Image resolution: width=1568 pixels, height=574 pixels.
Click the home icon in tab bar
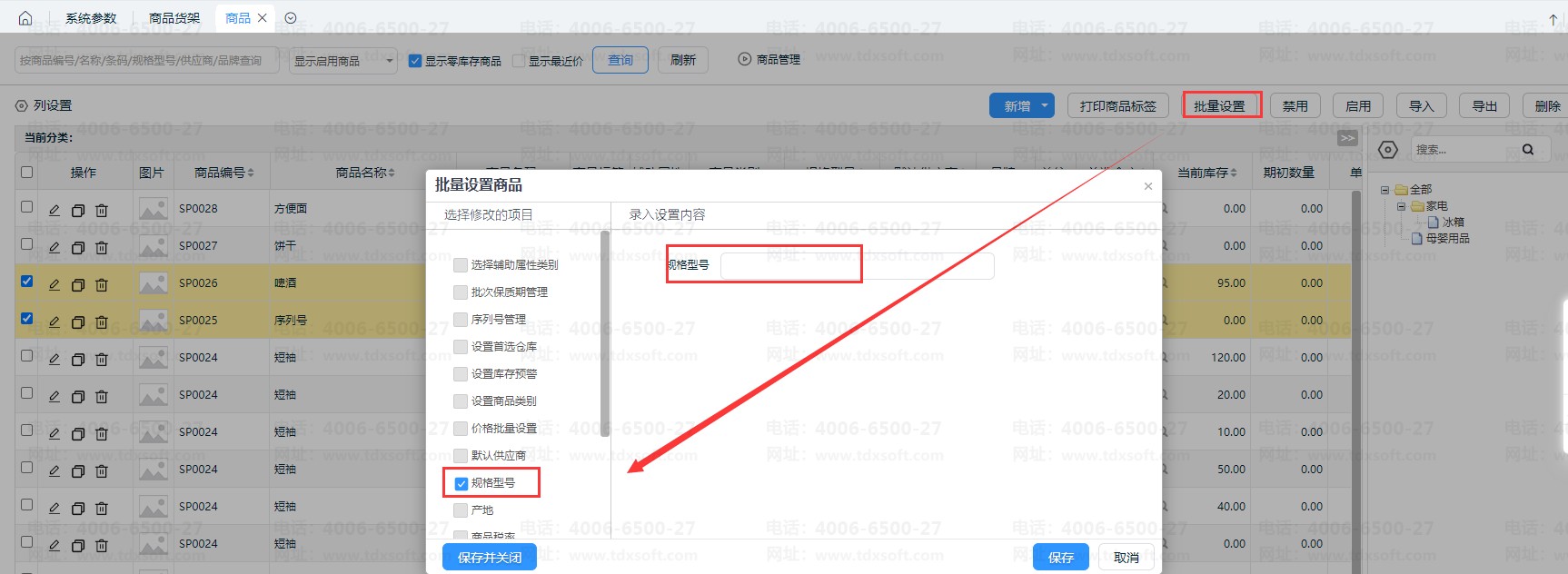pyautogui.click(x=25, y=18)
